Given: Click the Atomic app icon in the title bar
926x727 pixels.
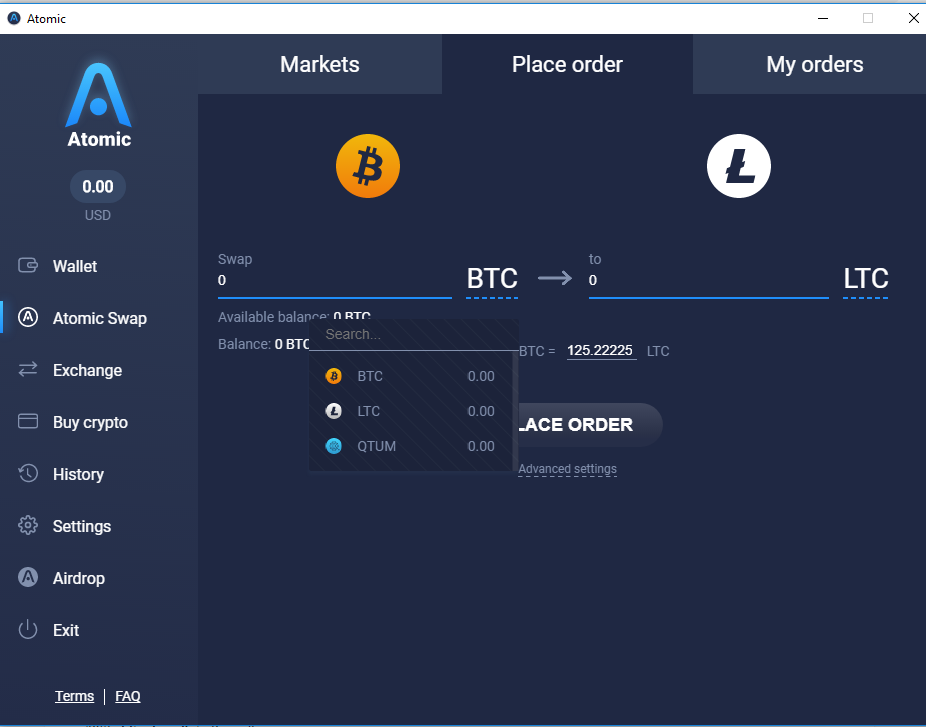Looking at the screenshot, I should pyautogui.click(x=14, y=18).
